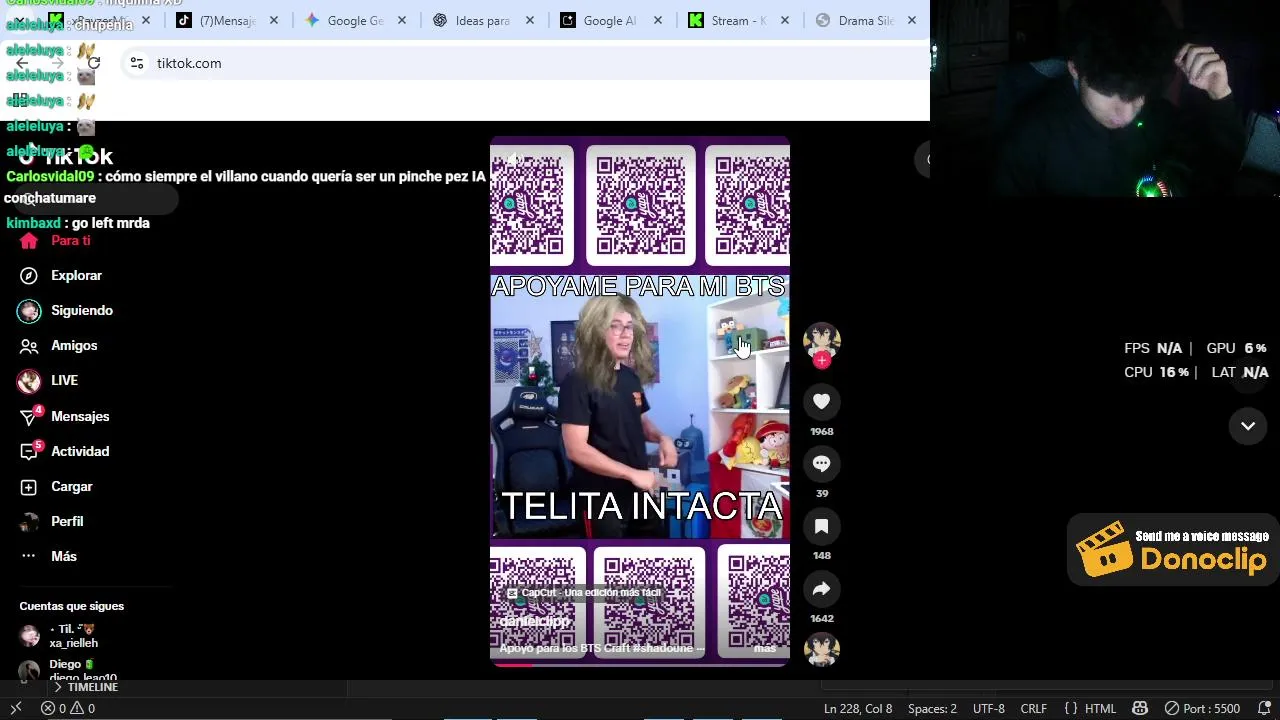Close the Stream Kick tab

pos(785,21)
